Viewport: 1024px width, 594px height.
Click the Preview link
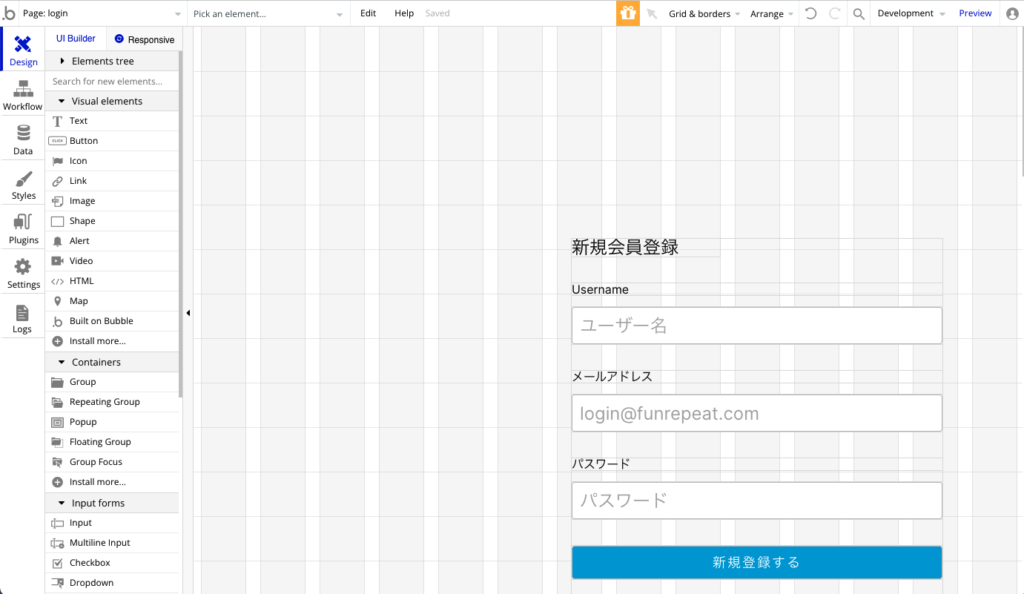coord(975,13)
